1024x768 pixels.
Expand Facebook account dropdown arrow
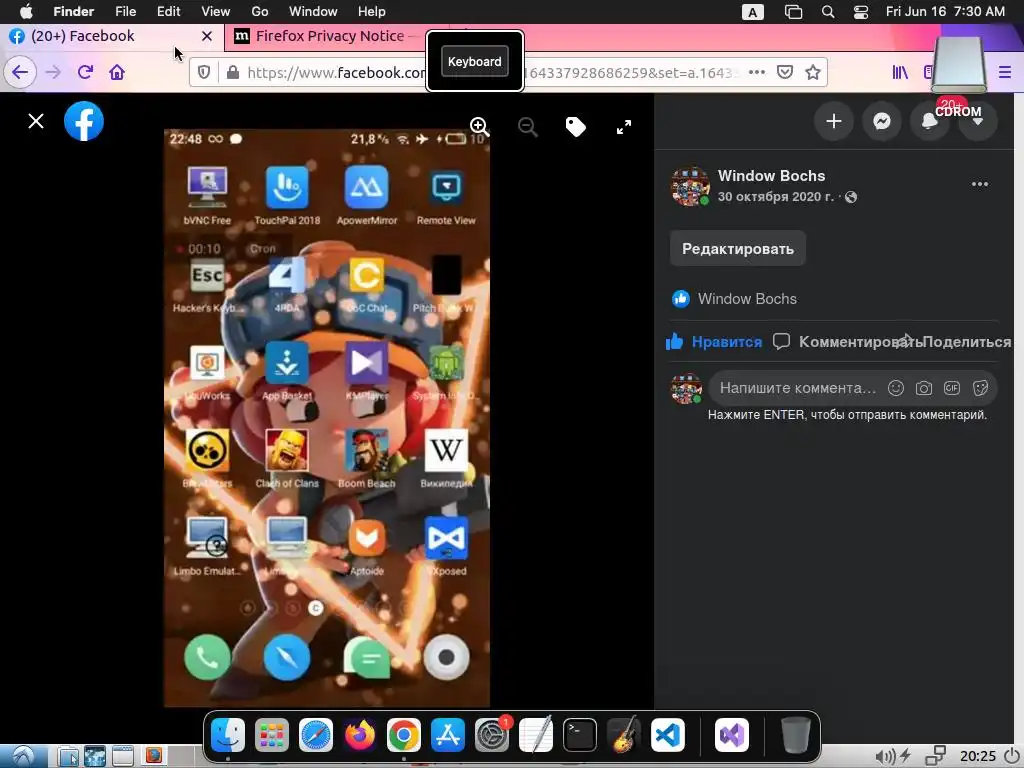point(978,121)
